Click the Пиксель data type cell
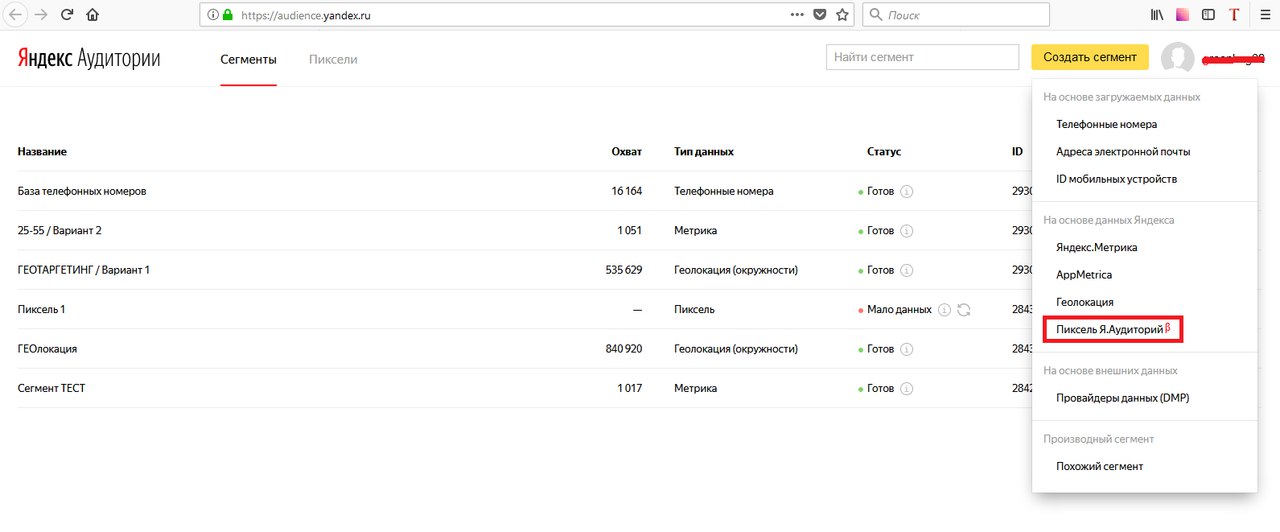Viewport: 1280px width, 532px height. pos(694,310)
